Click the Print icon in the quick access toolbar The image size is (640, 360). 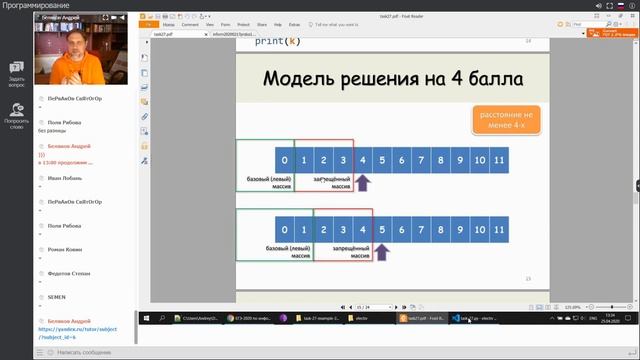click(165, 16)
